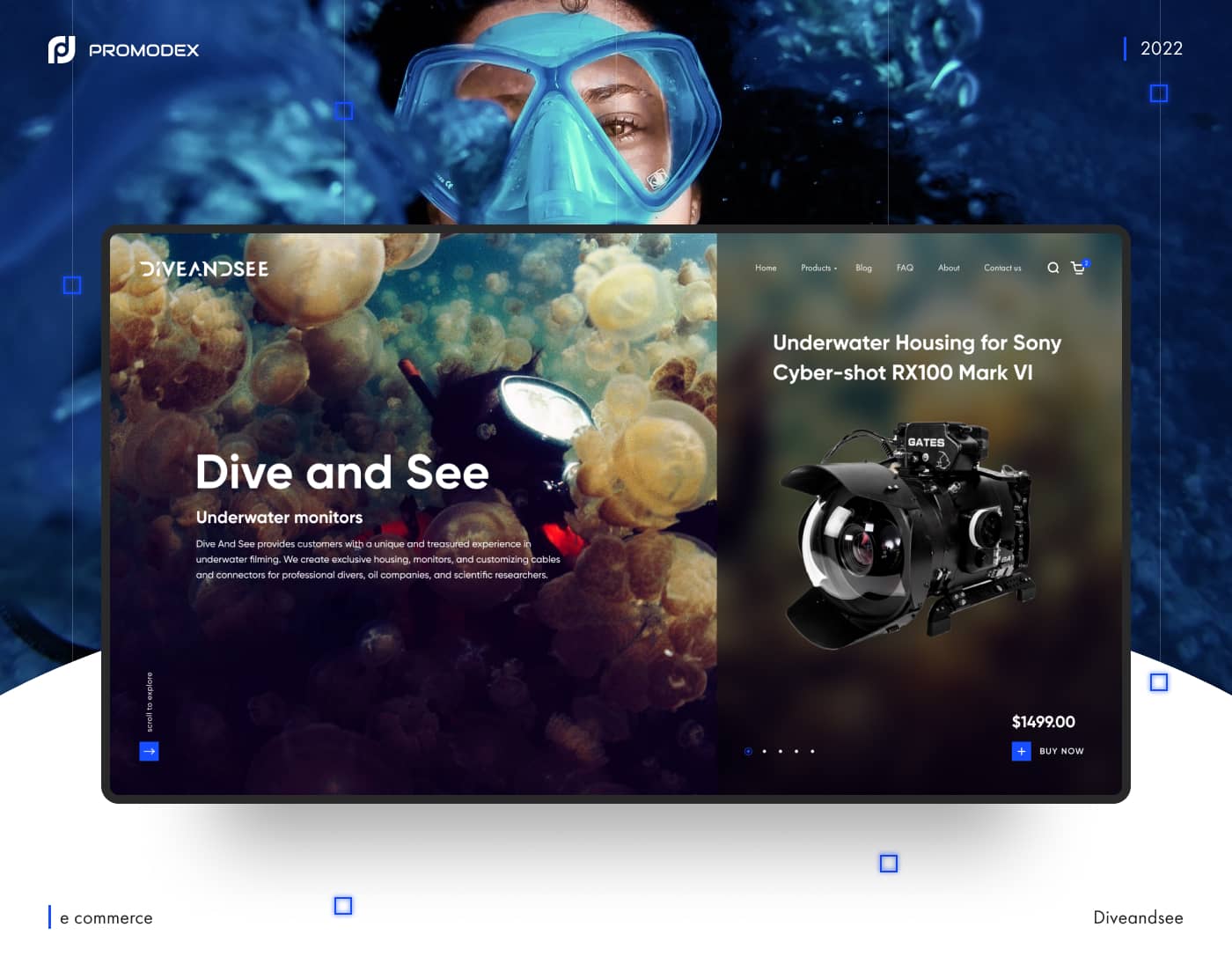The width and height of the screenshot is (1232, 964).
Task: Click the blue arrow scroll button
Action: (149, 751)
